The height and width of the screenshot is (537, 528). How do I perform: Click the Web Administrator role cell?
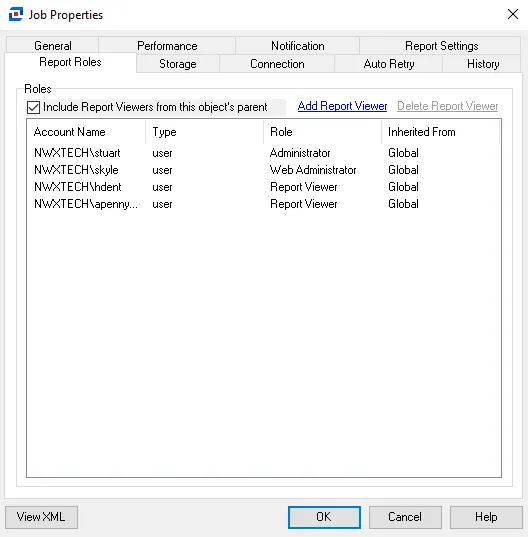point(313,170)
